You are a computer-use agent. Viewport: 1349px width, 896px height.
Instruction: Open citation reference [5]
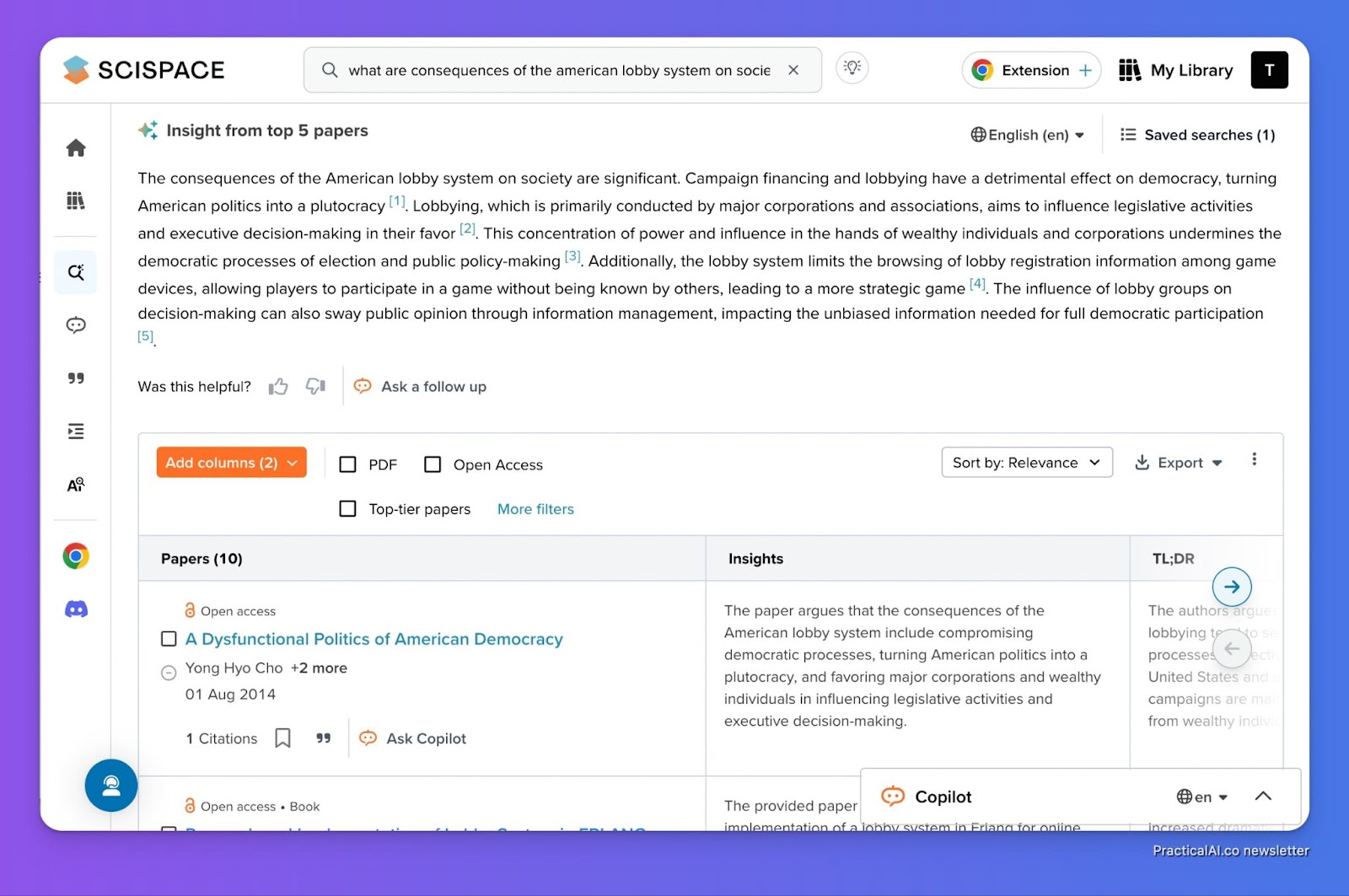(x=146, y=335)
